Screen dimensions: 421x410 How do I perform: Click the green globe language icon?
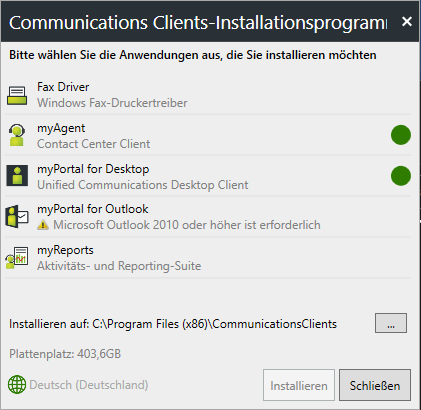(x=17, y=384)
